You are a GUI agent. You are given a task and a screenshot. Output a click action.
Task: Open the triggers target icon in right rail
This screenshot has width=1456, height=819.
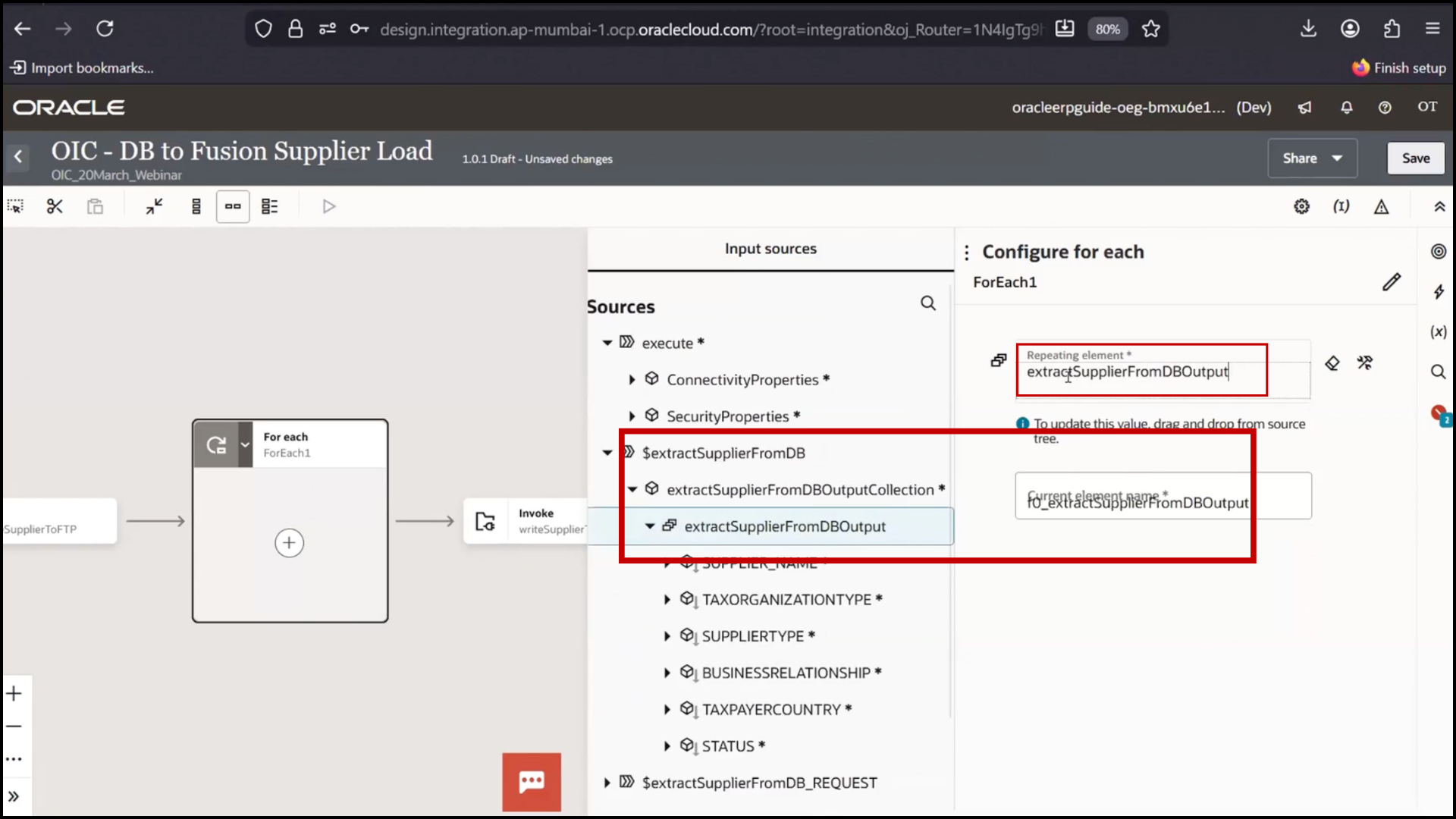click(1439, 252)
